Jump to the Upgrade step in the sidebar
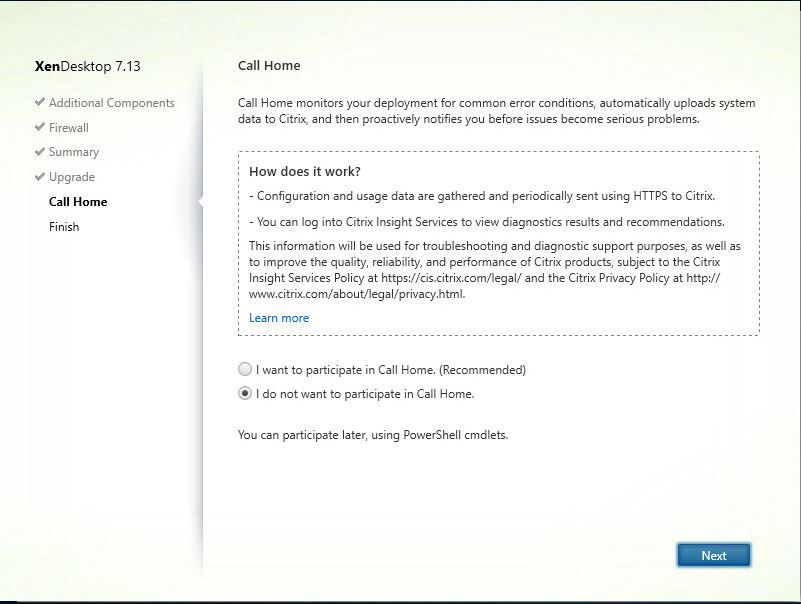Viewport: 801px width, 604px height. [72, 177]
